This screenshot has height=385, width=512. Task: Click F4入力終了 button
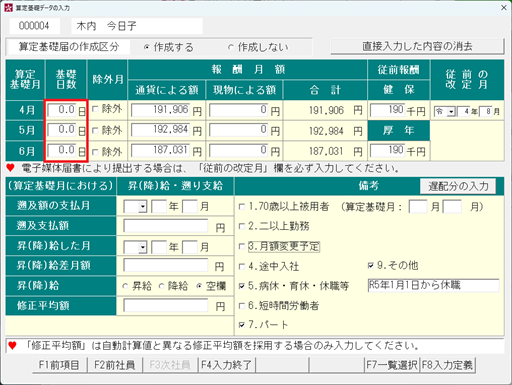coord(227,365)
